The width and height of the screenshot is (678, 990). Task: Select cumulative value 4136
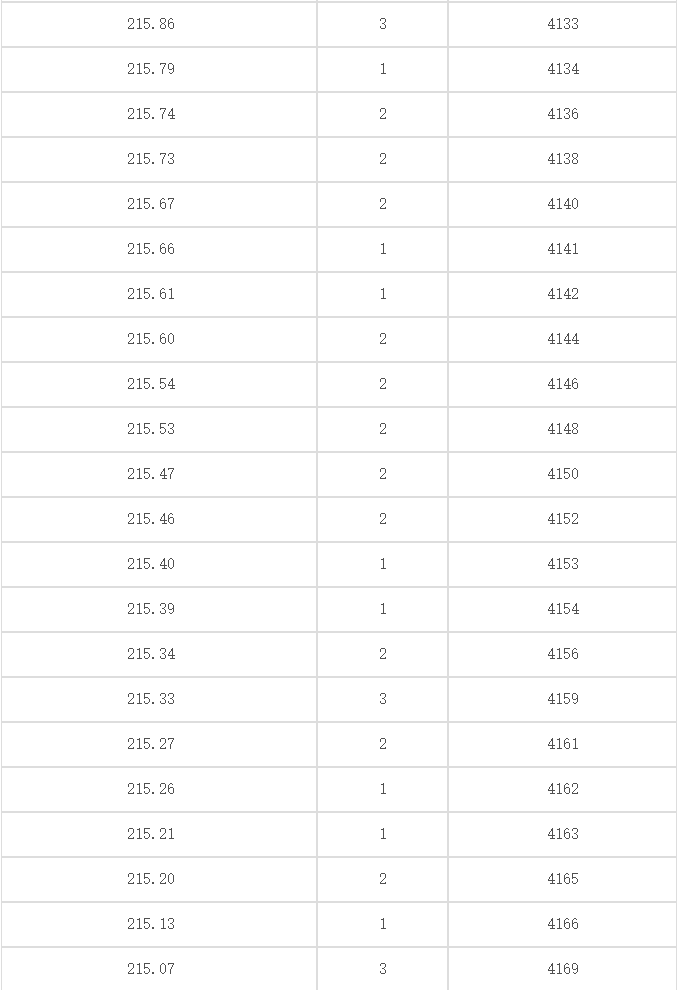(562, 114)
